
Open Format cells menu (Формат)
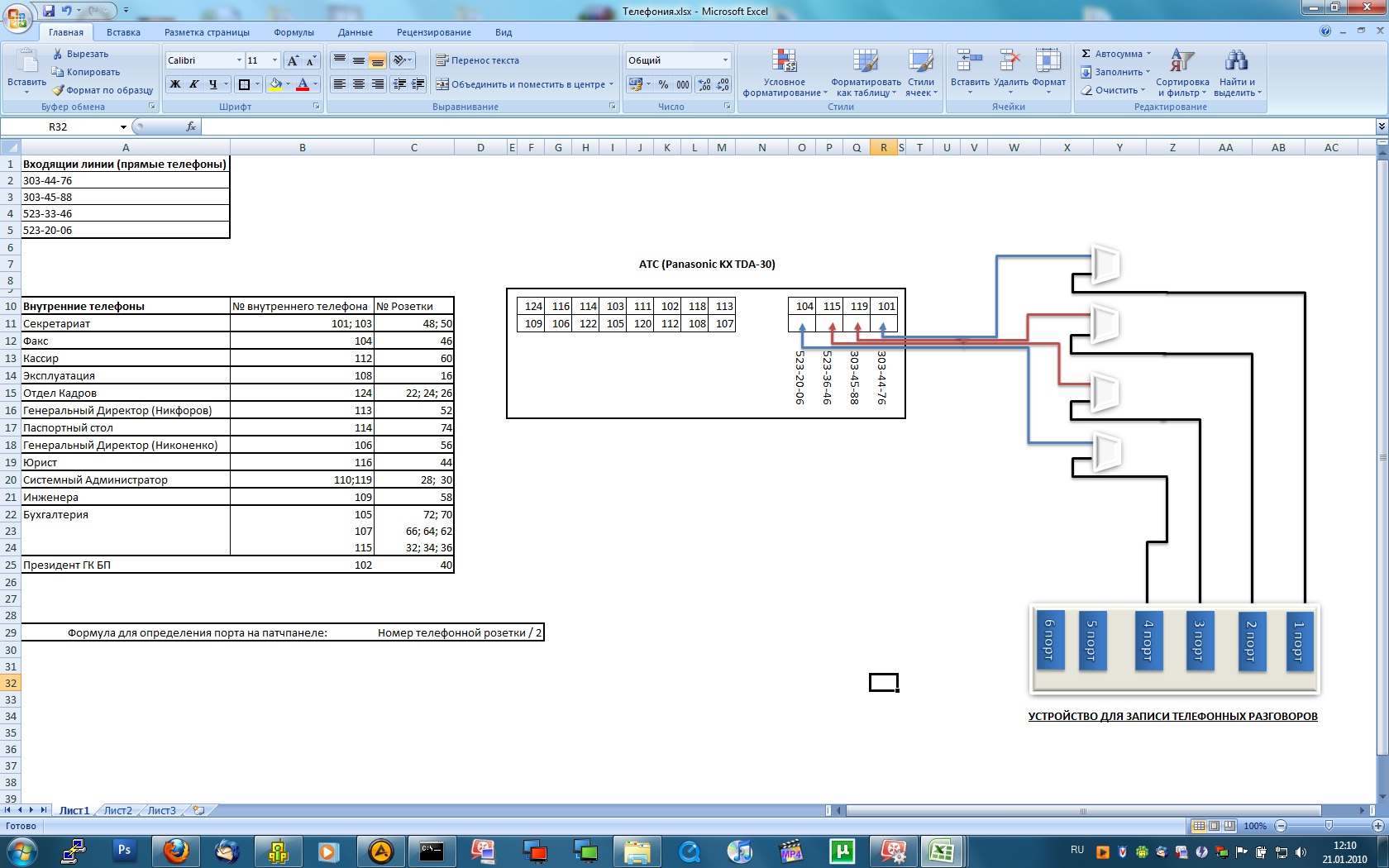click(x=1048, y=70)
